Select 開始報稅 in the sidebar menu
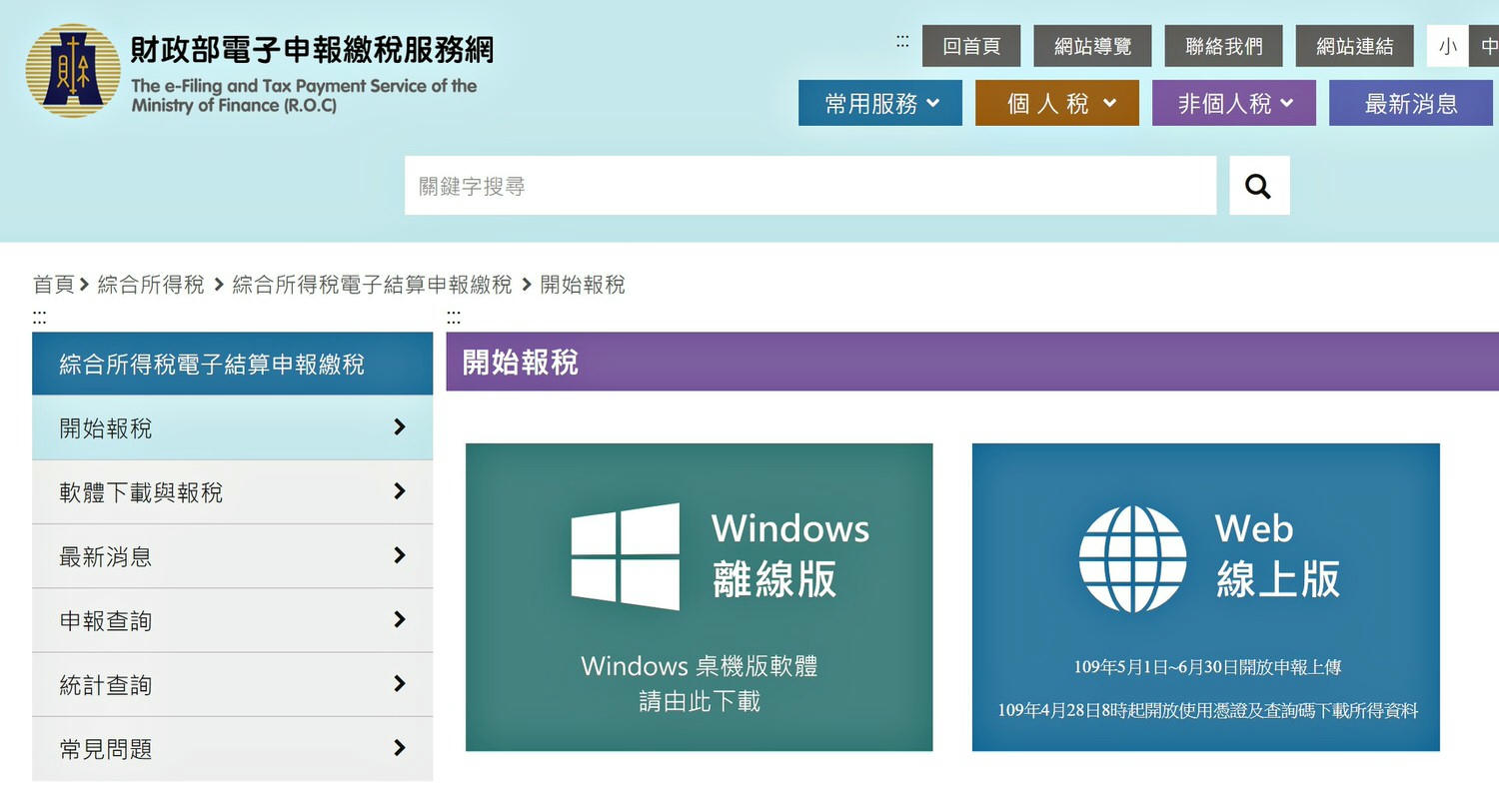The width and height of the screenshot is (1499, 812). click(232, 427)
